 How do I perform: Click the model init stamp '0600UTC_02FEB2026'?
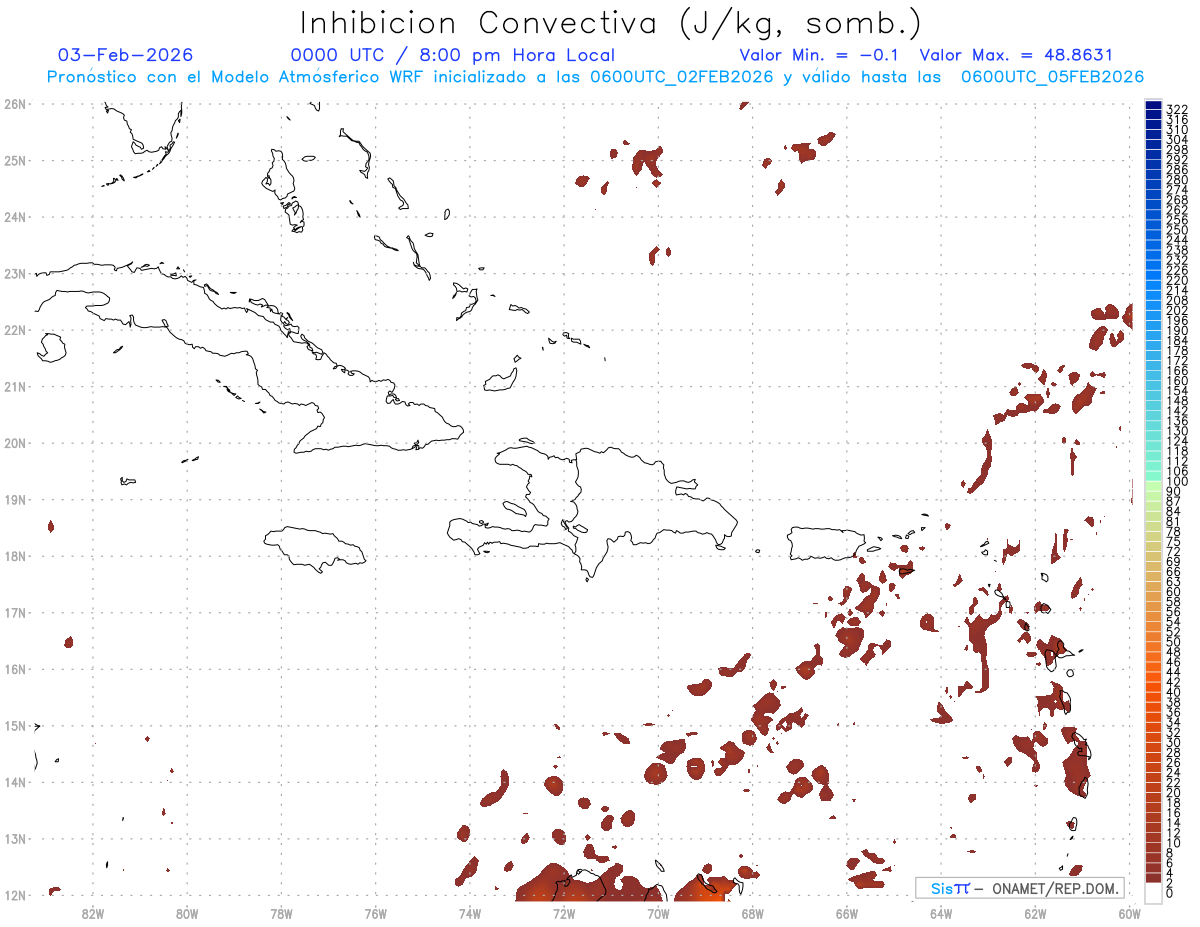[682, 77]
